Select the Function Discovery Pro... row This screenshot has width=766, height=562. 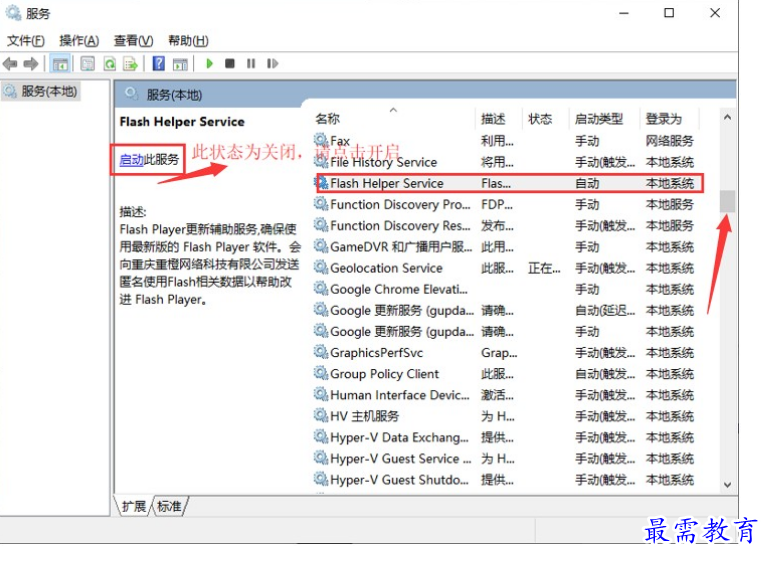point(506,204)
